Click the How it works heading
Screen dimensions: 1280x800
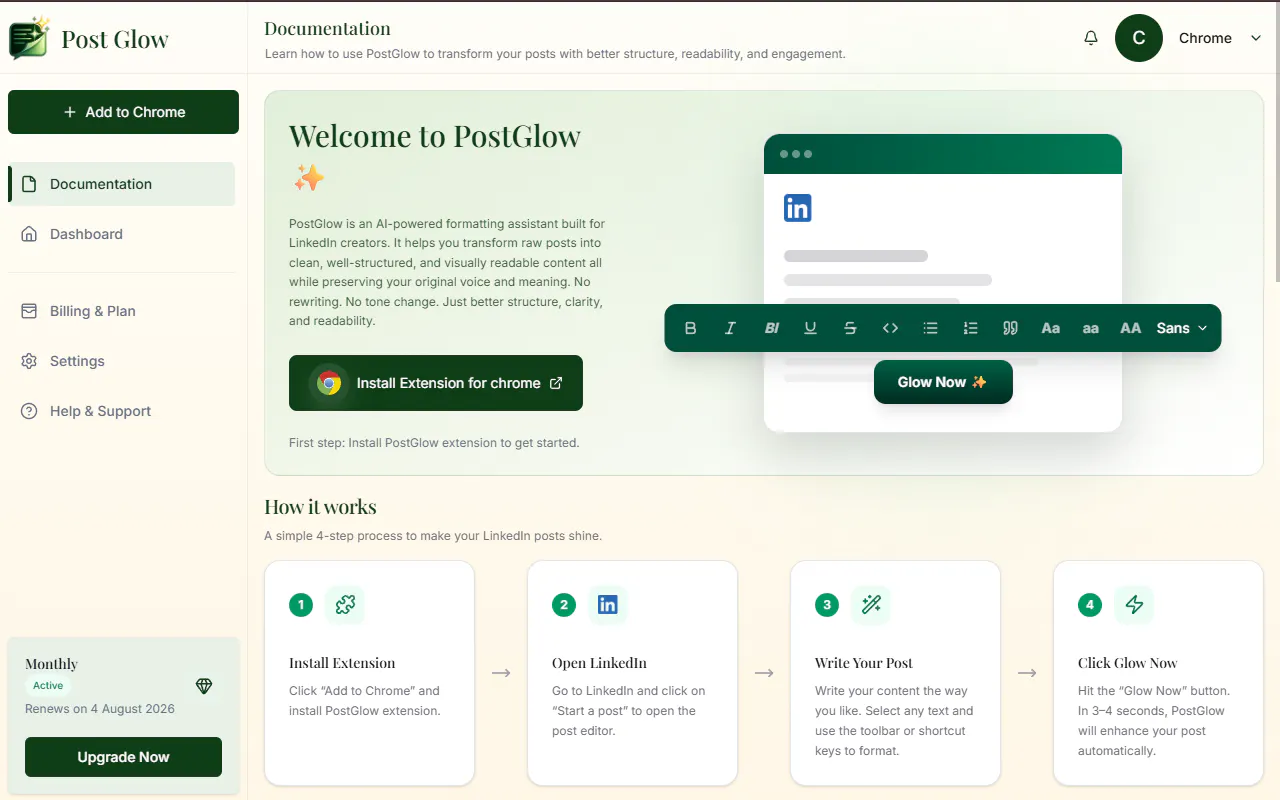tap(320, 507)
